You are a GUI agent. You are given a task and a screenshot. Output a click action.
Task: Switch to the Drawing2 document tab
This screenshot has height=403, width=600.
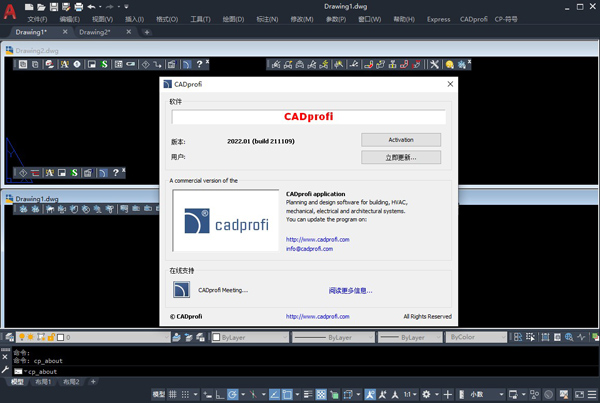point(95,32)
